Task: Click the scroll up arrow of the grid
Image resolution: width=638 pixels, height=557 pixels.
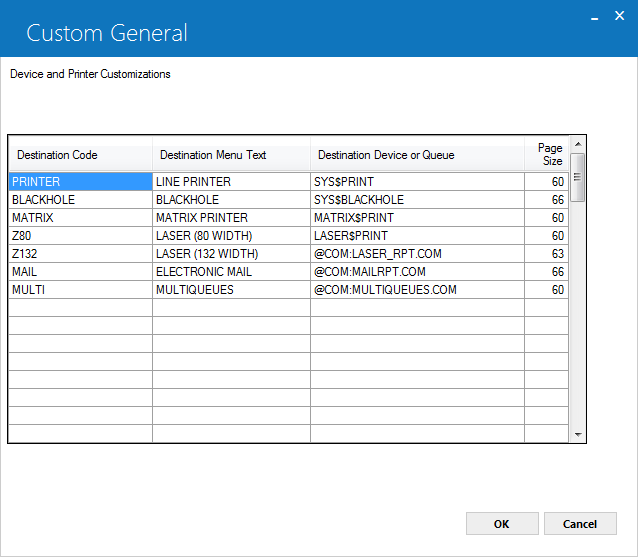Action: 577,144
